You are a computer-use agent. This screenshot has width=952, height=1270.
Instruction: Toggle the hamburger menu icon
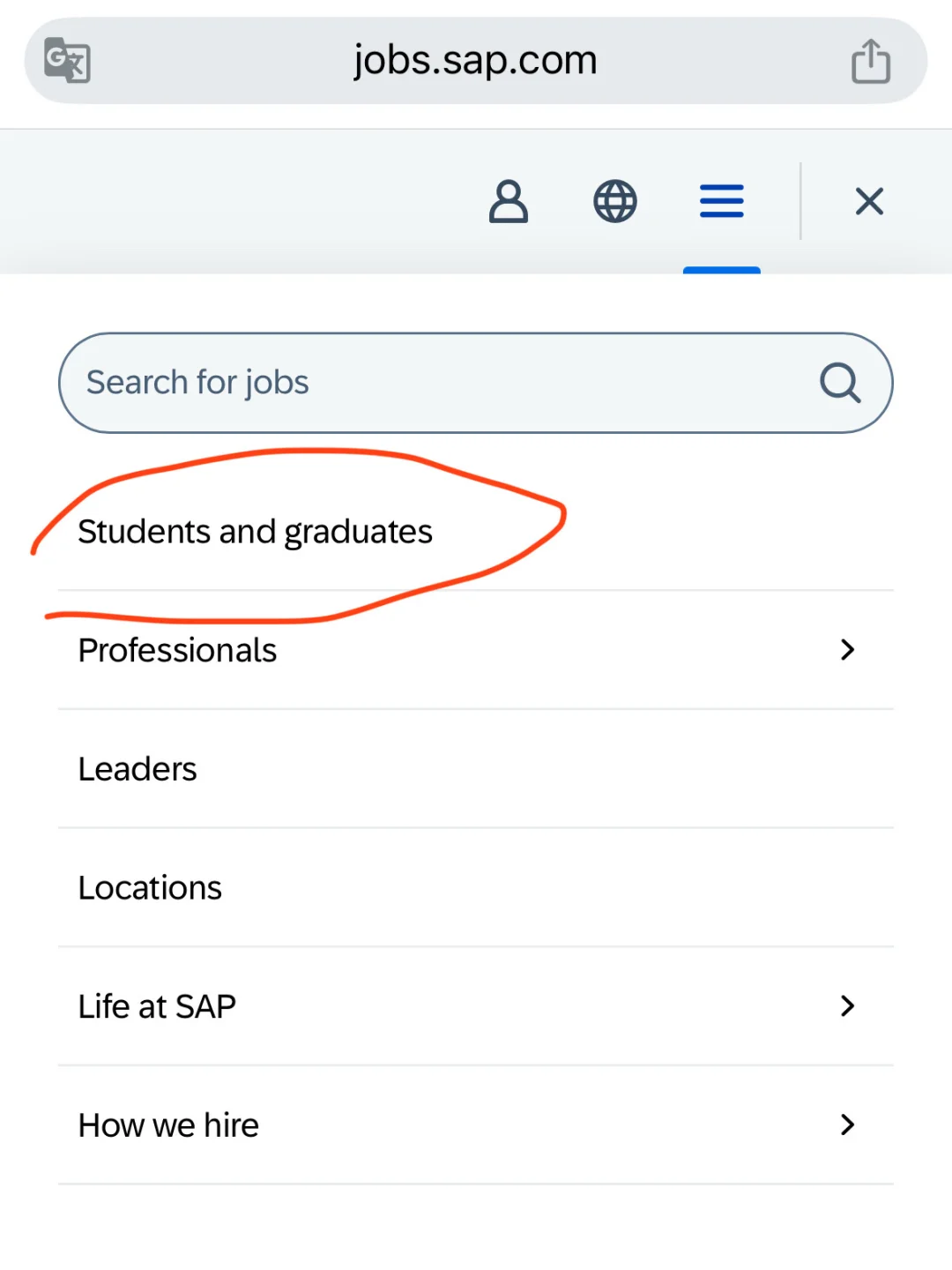click(722, 202)
